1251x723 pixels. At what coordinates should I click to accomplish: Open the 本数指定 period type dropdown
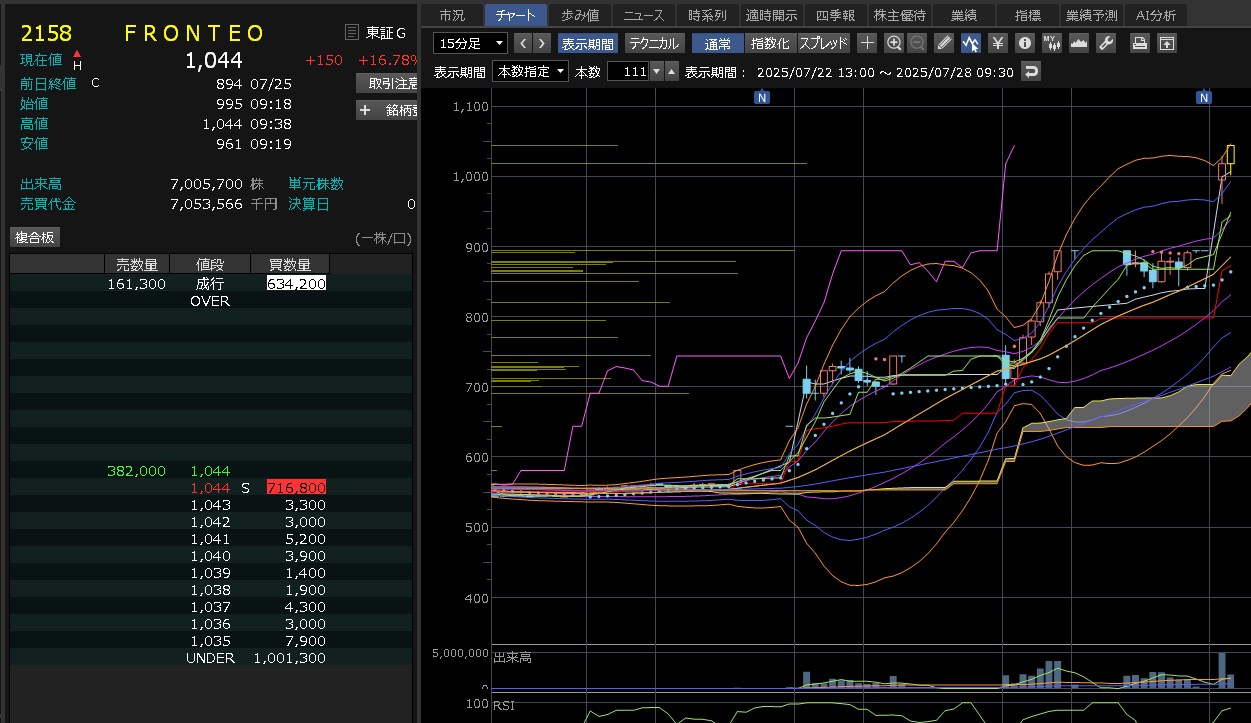(532, 71)
